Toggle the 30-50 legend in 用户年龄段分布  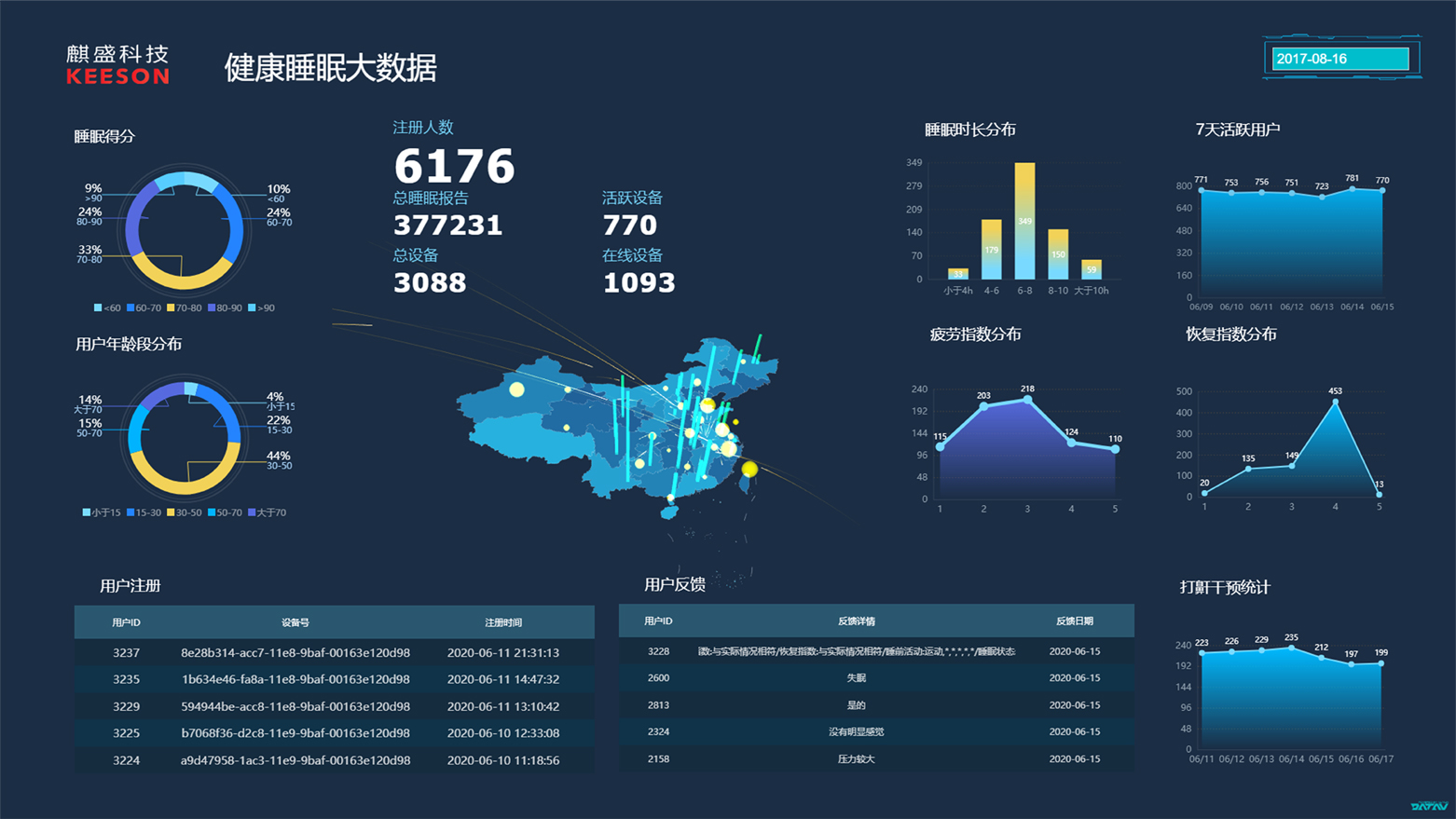(184, 512)
